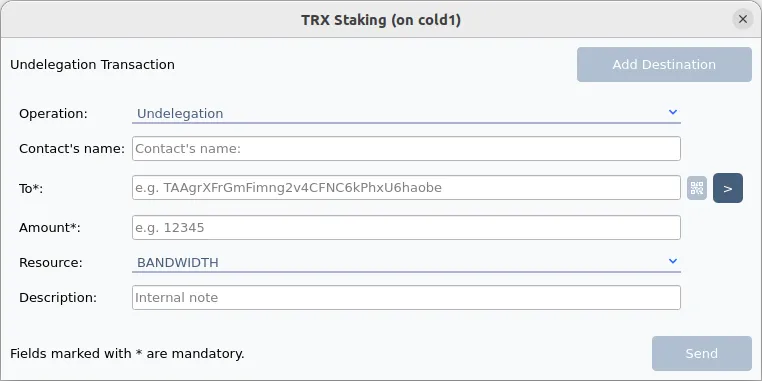Screen dimensions: 762x381
Task: Click the Operation label
Action: [x=53, y=114]
